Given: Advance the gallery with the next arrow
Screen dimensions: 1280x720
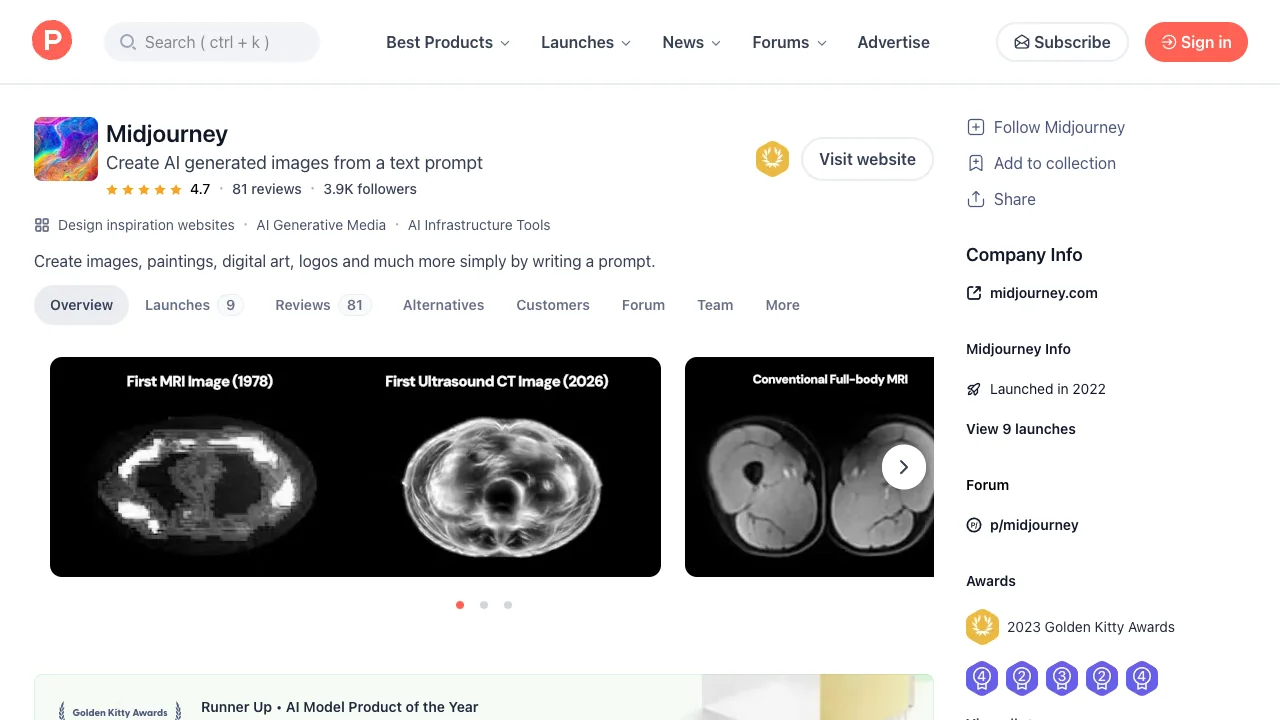Looking at the screenshot, I should click(904, 467).
